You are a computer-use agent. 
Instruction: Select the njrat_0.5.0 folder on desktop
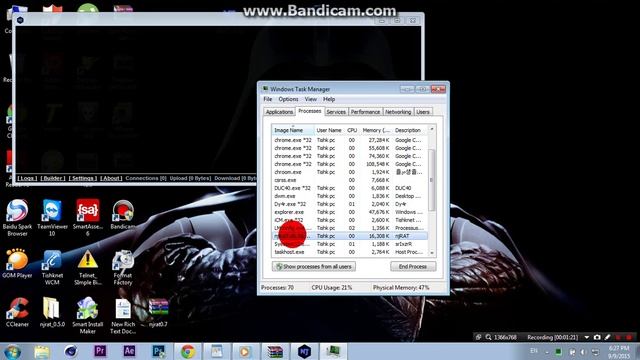click(x=52, y=312)
